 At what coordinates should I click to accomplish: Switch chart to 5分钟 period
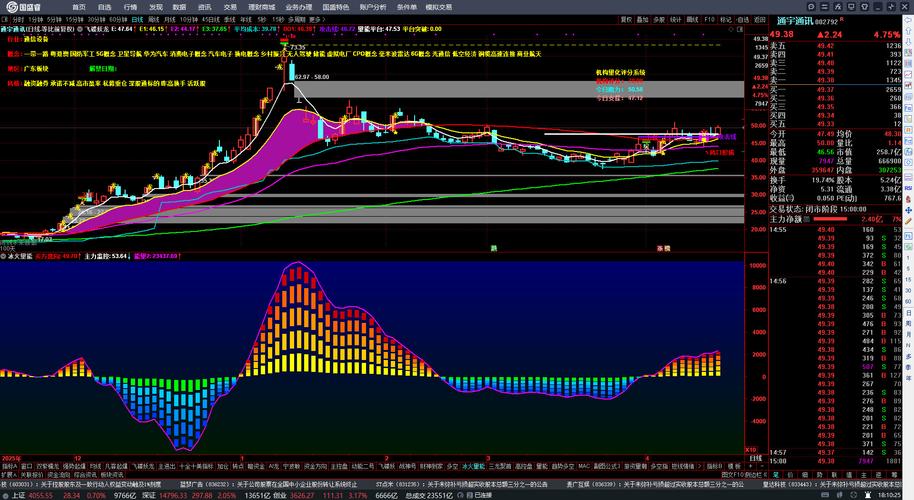(54, 19)
